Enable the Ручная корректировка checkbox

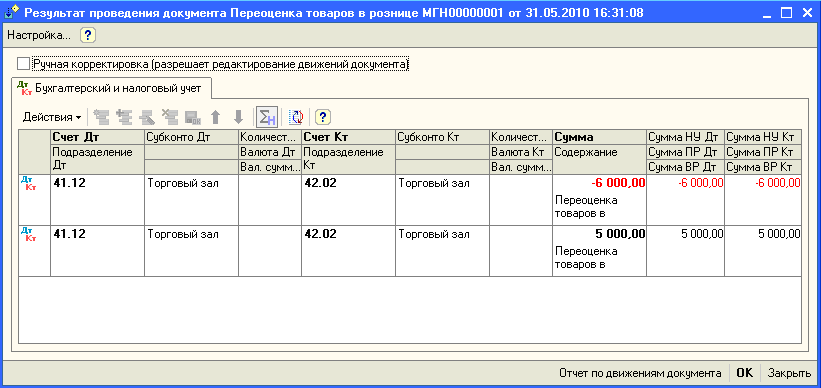[x=24, y=64]
